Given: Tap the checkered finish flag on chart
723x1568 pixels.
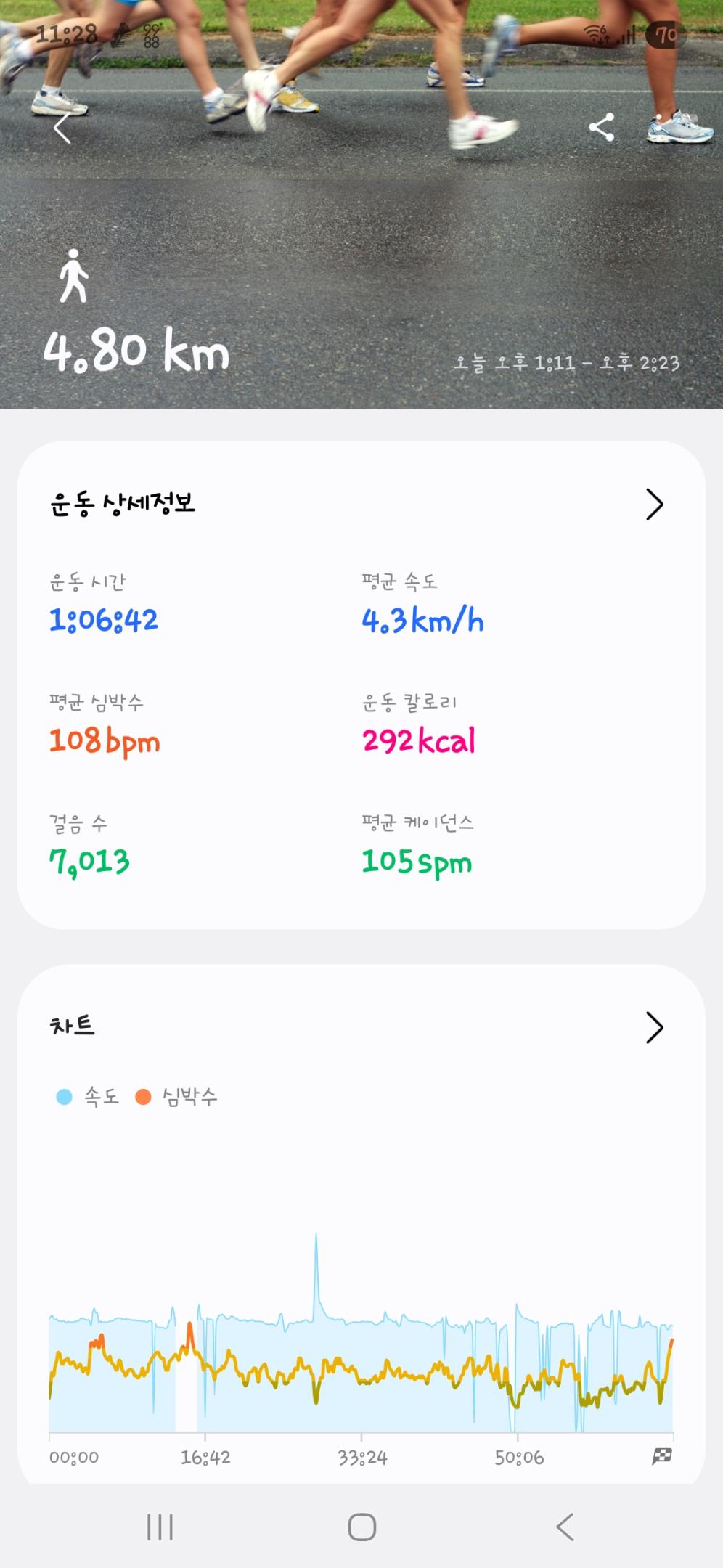Looking at the screenshot, I should (661, 1456).
